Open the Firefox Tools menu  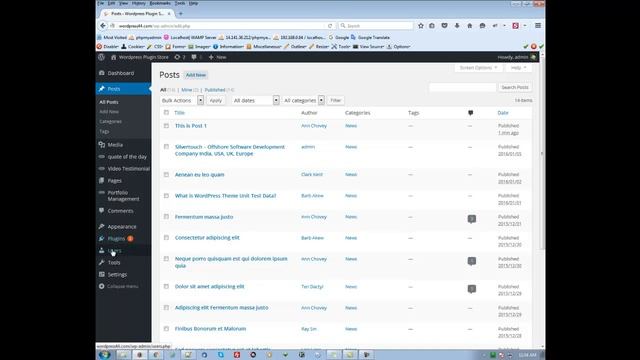click(180, 3)
